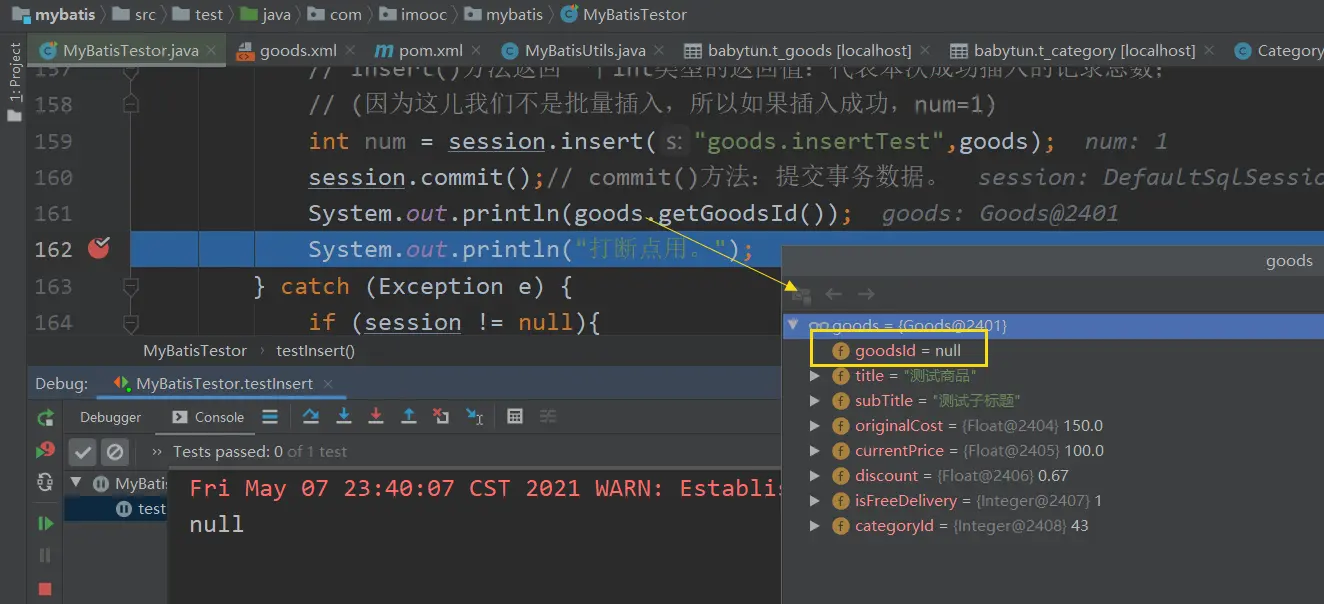Screen dimensions: 1324x604
Task: Click the testInsert() breadcrumb
Action: click(x=315, y=351)
